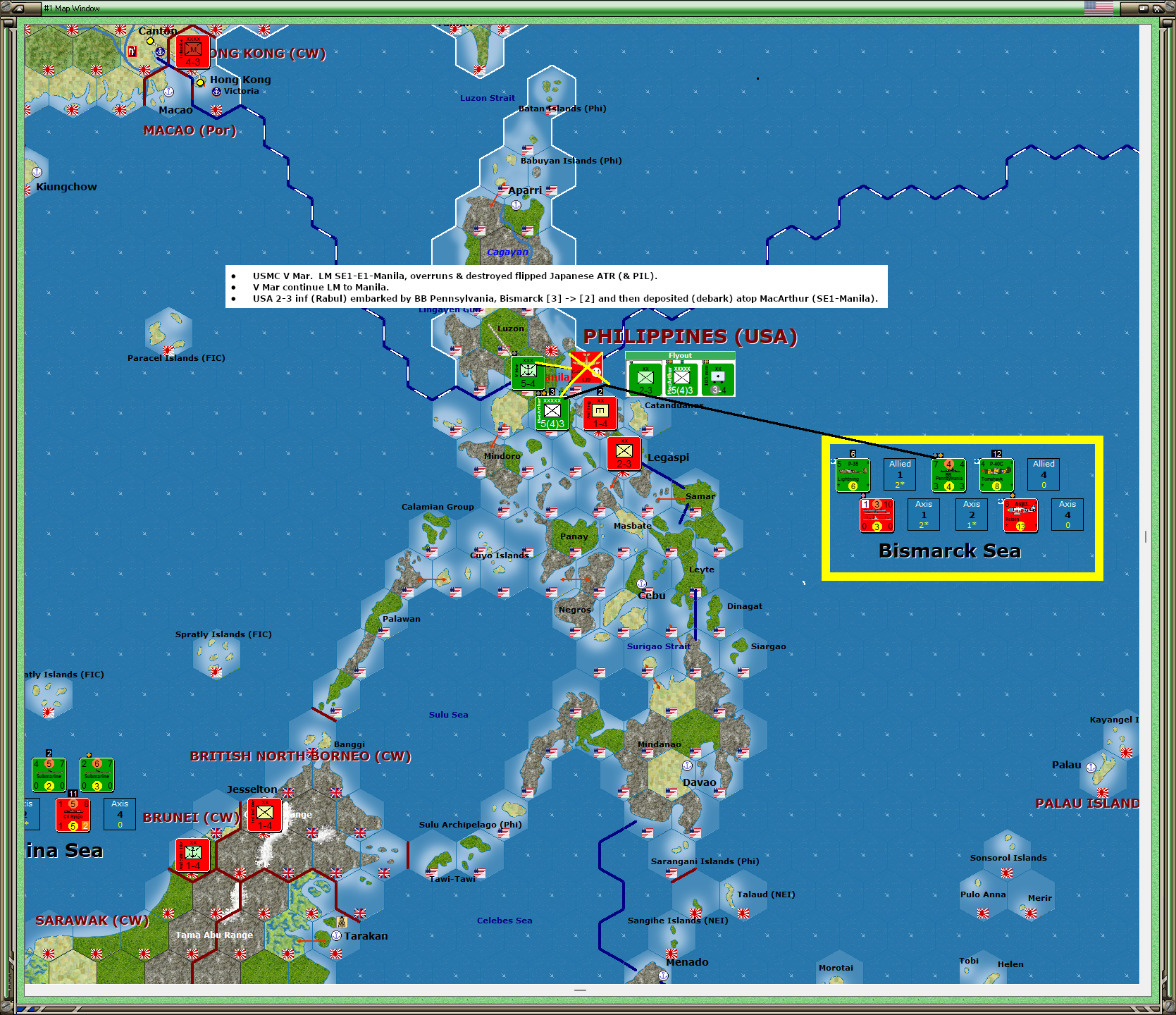Click the Allied 1 sea box section
Viewport: 1176px width, 1015px height.
point(900,474)
